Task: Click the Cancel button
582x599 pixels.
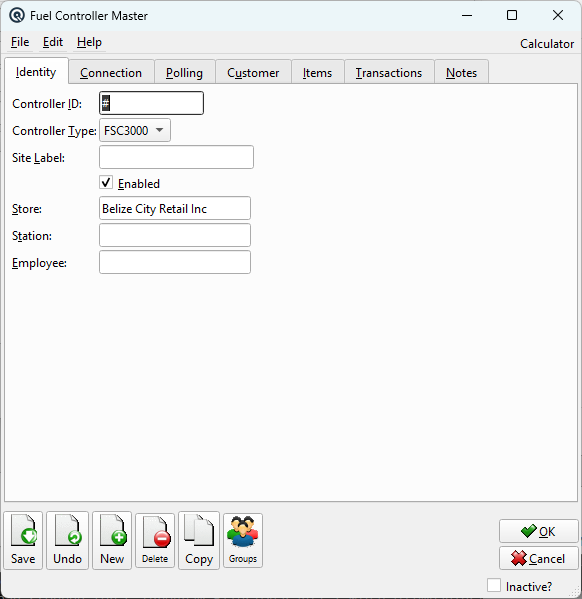Action: (538, 559)
